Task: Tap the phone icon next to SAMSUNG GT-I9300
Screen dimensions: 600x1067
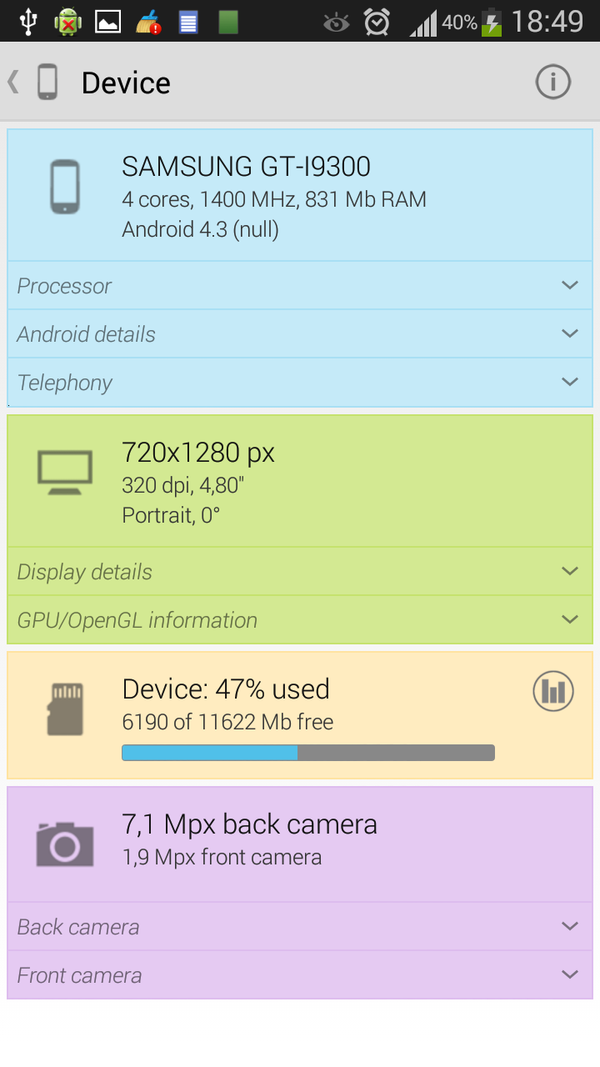Action: [64, 186]
